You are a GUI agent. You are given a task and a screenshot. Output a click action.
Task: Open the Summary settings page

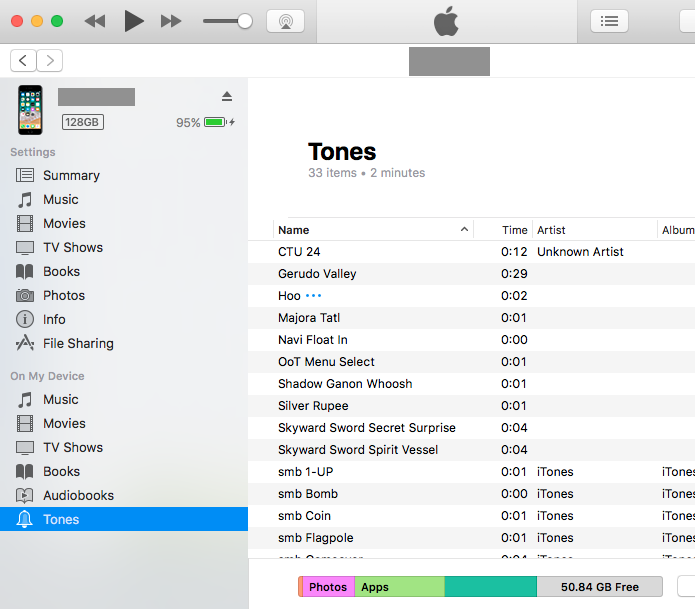pos(71,176)
